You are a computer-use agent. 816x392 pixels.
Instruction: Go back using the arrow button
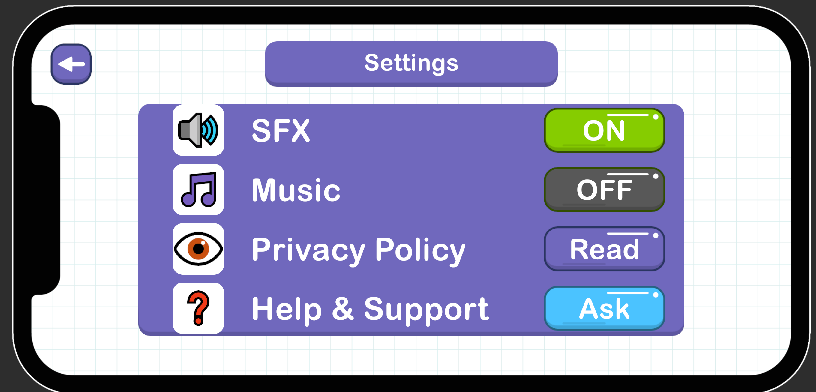coord(71,64)
